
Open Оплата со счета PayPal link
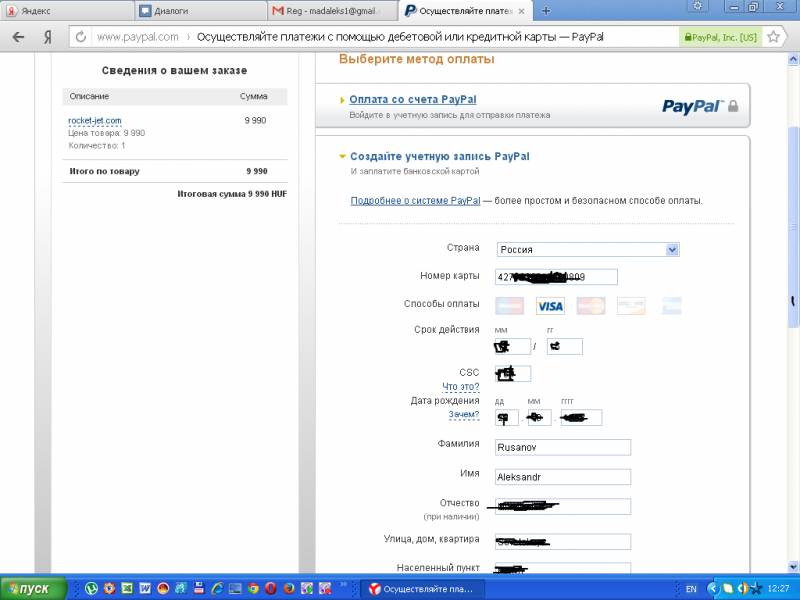(x=413, y=99)
